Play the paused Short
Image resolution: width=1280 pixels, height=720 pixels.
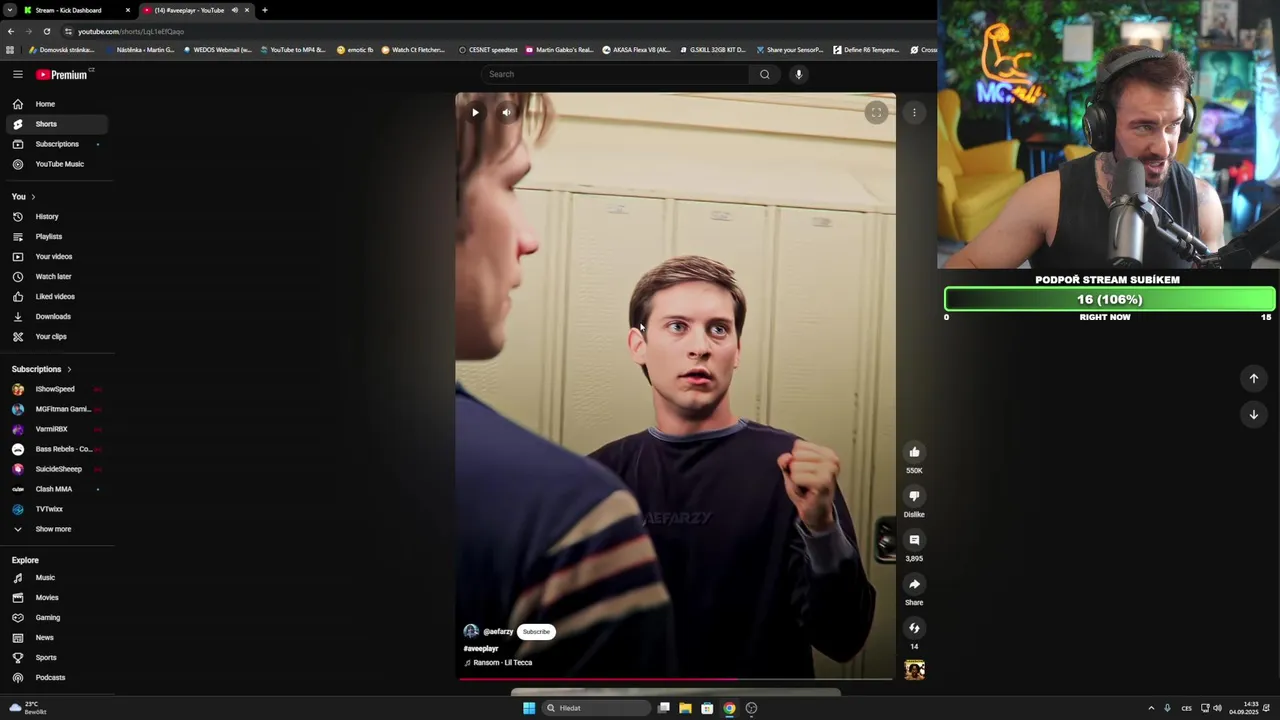[x=475, y=112]
